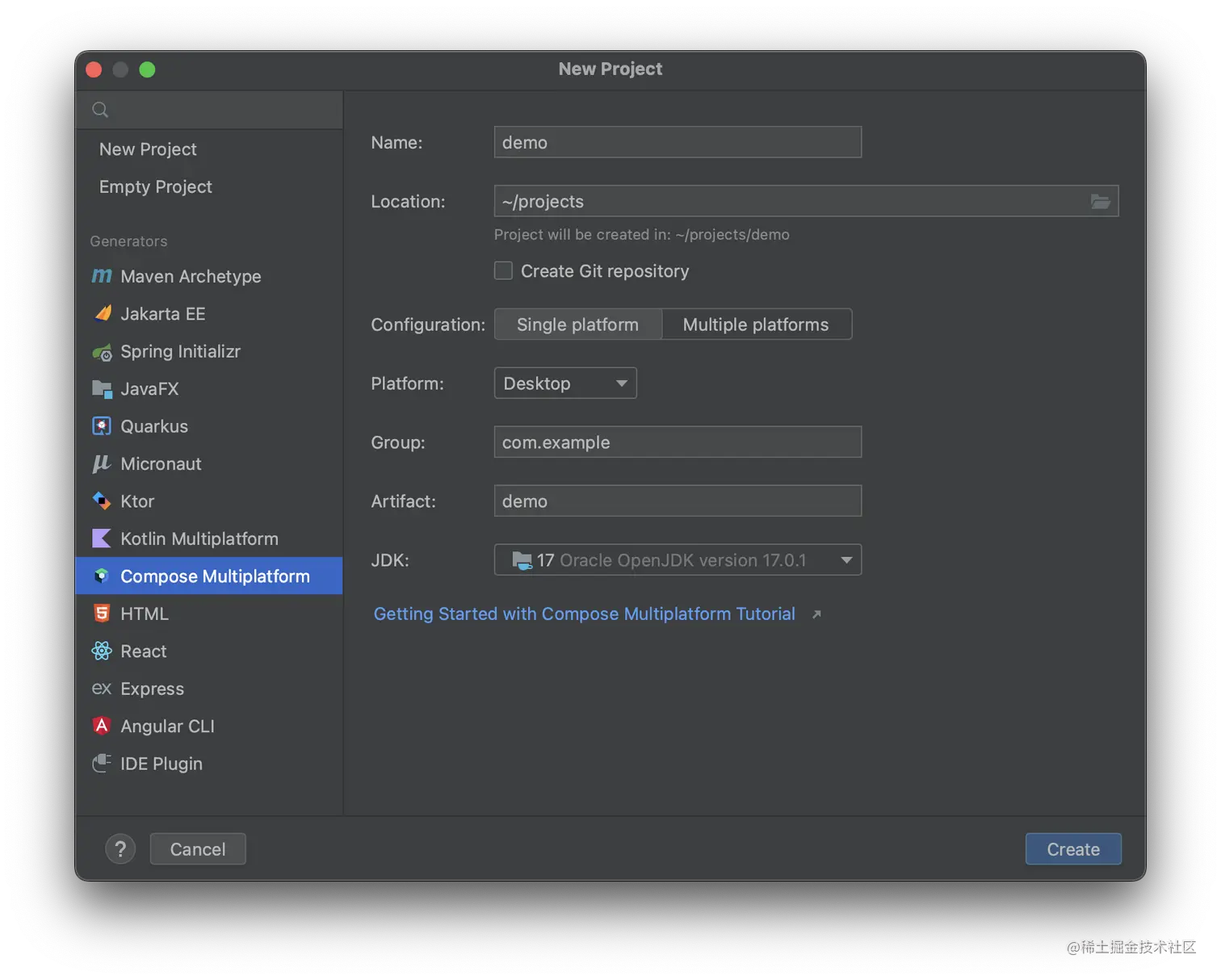Click the Compose Multiplatform hexagon icon
The image size is (1221, 980).
point(102,576)
